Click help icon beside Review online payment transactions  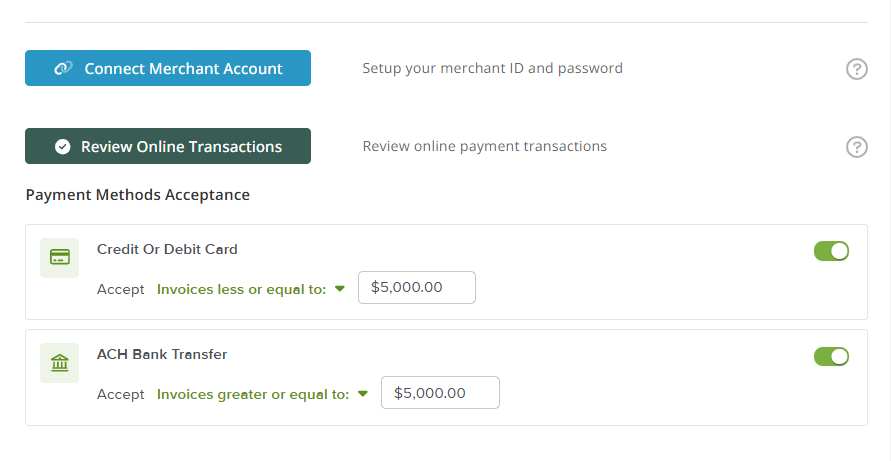pos(856,147)
